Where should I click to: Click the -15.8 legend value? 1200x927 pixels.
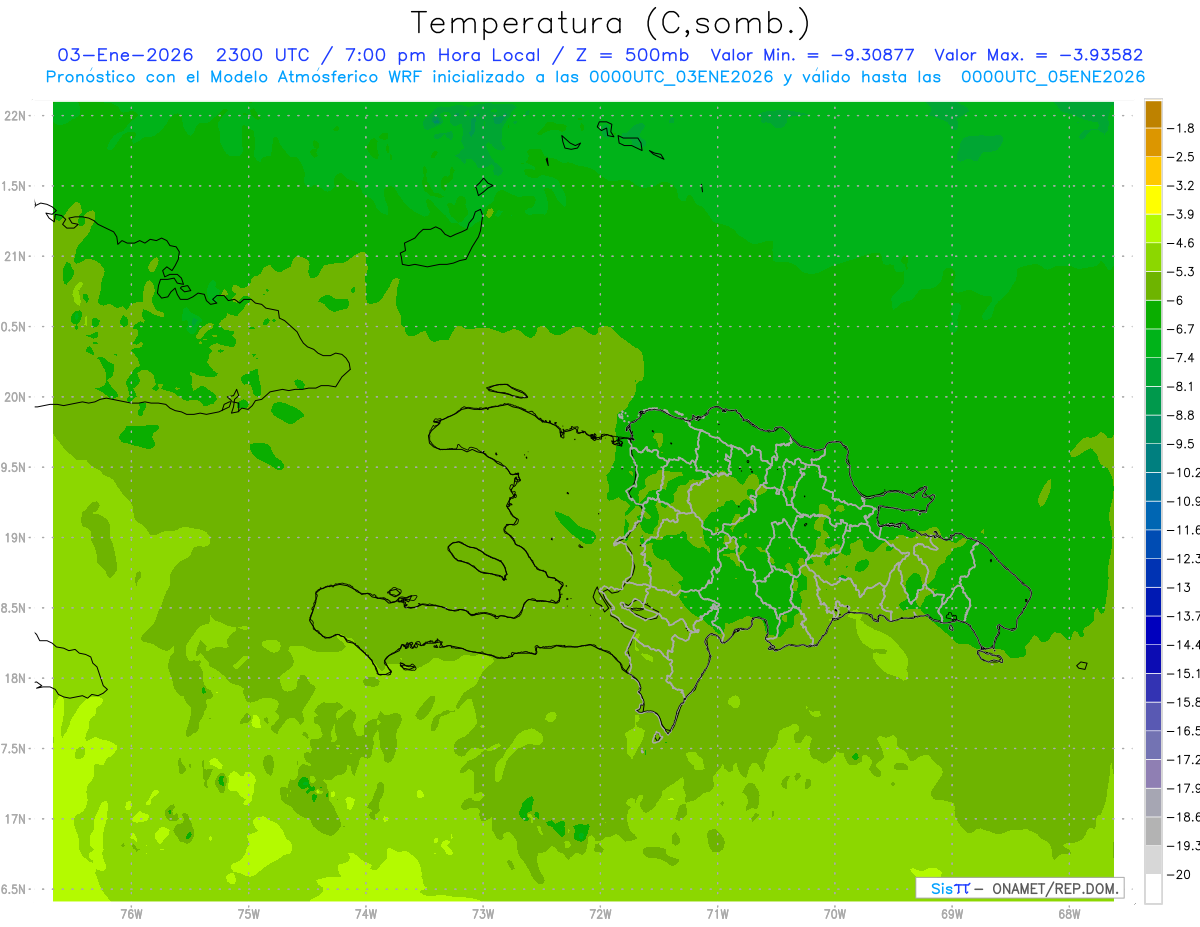1183,703
